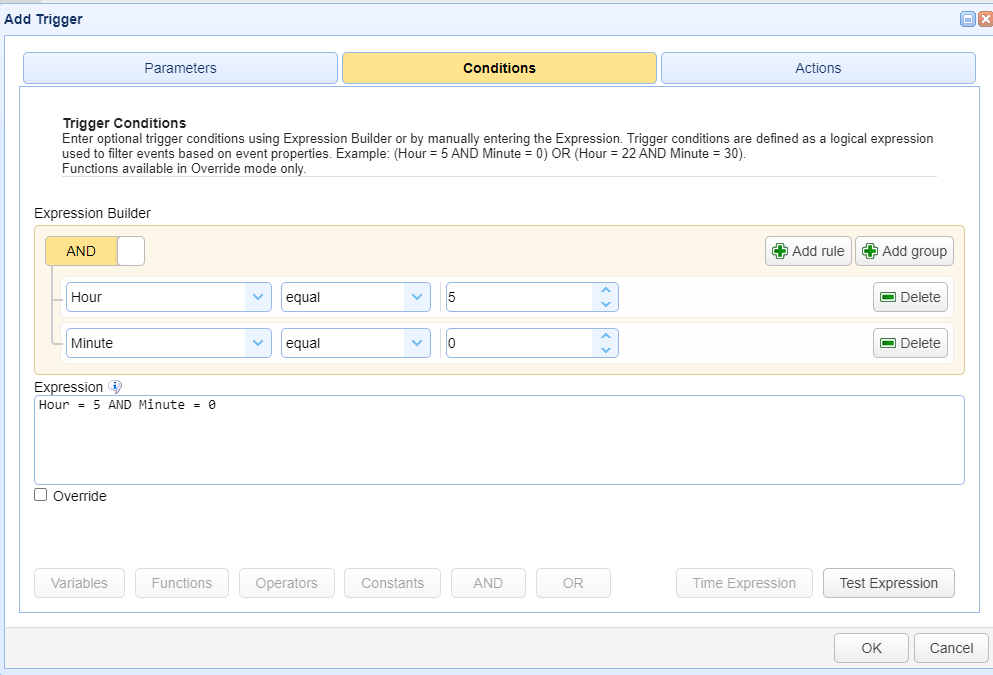Click the Minute row's Delete minus icon
Image resolution: width=993 pixels, height=675 pixels.
pos(888,343)
